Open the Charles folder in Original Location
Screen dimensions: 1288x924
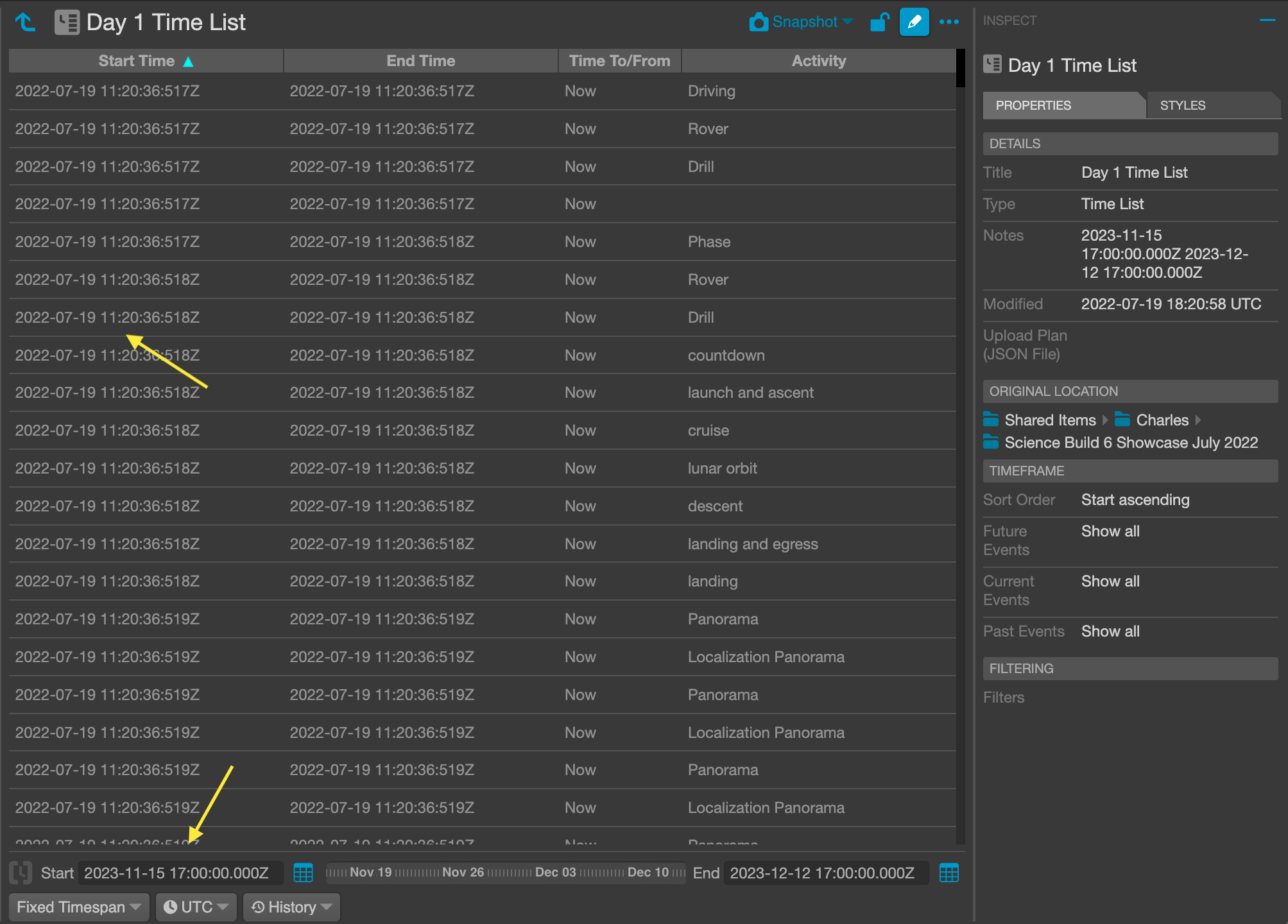click(x=1161, y=420)
